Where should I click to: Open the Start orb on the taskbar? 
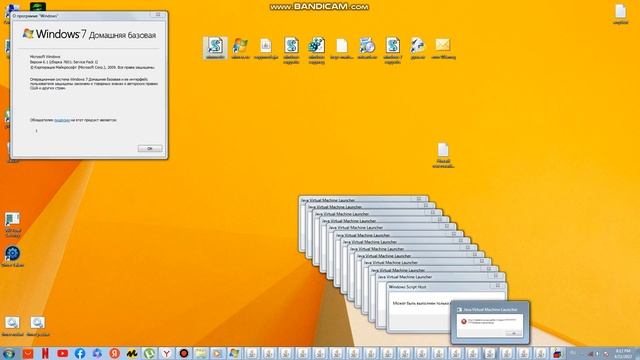pos(9,353)
